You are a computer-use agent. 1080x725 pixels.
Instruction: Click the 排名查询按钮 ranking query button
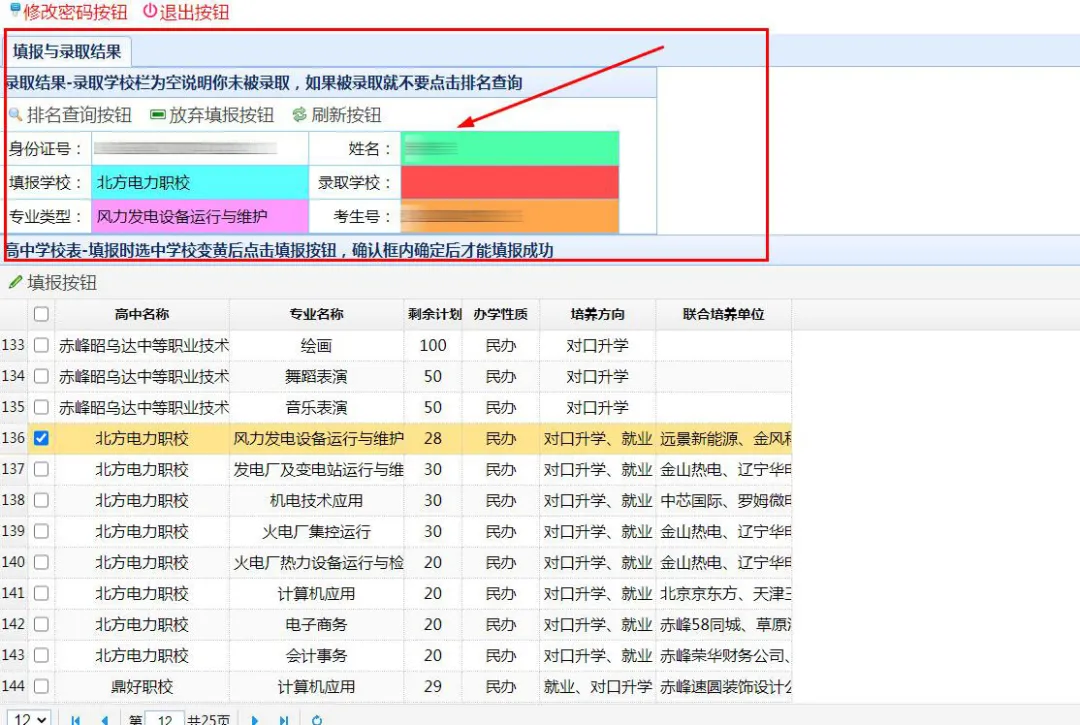point(70,115)
